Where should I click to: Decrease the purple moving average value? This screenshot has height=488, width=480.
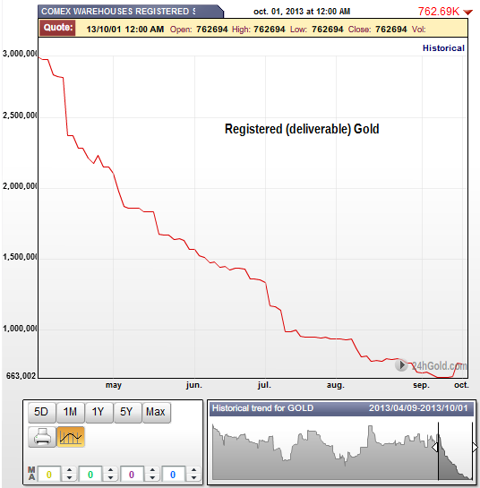click(x=152, y=478)
